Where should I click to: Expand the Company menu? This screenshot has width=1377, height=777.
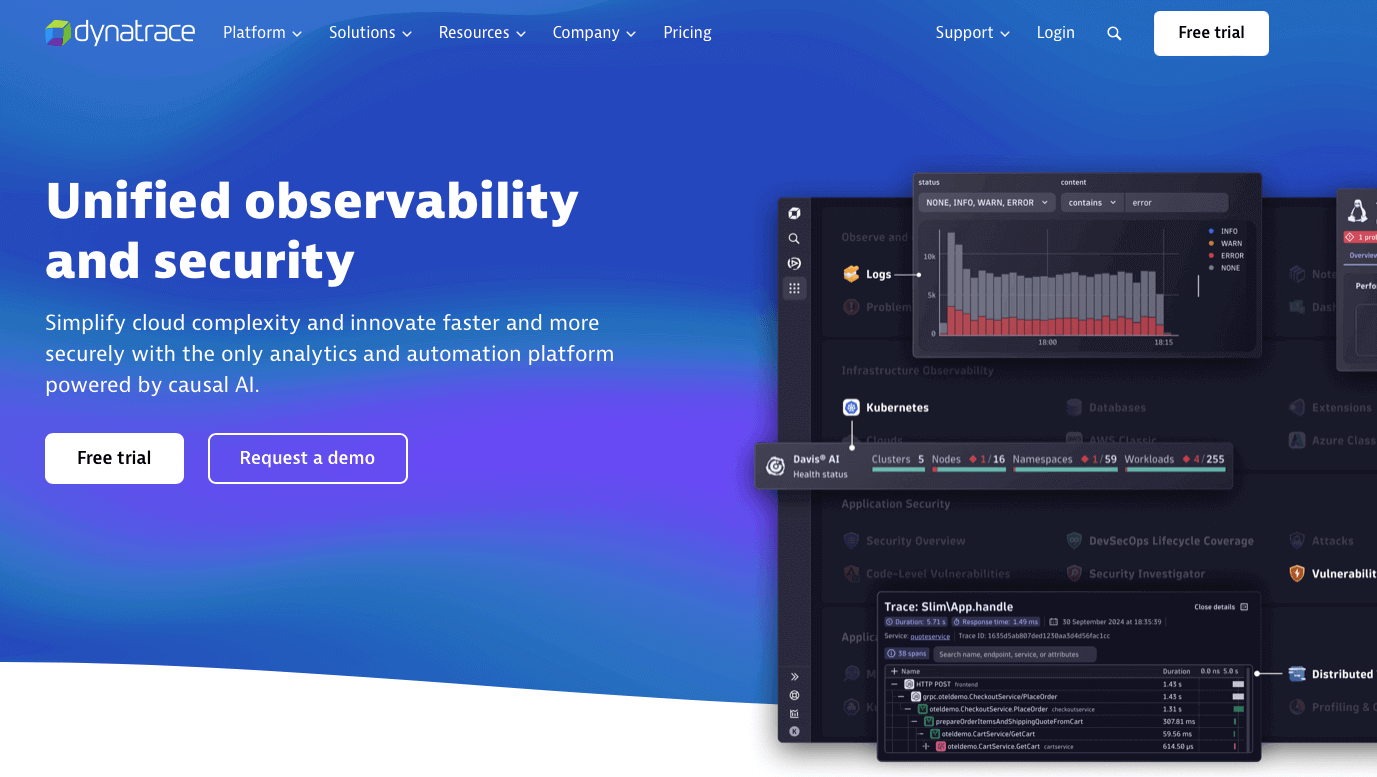pos(594,33)
